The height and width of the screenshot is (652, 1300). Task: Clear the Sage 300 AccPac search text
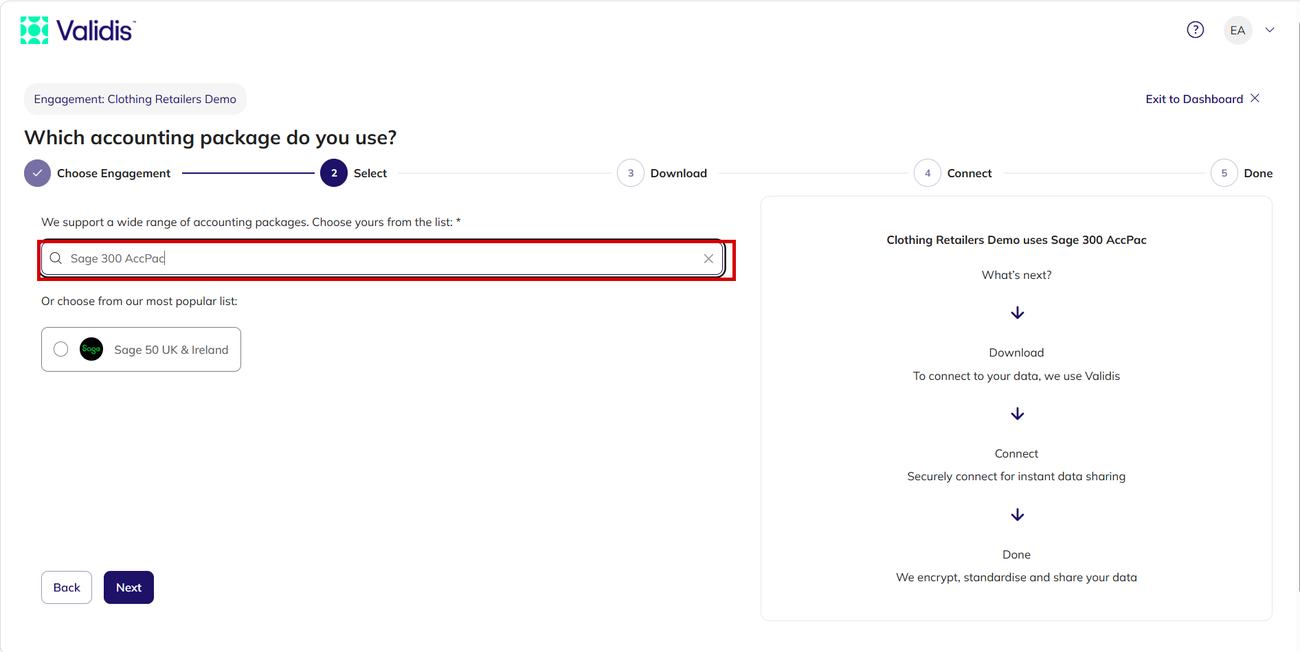(x=708, y=258)
